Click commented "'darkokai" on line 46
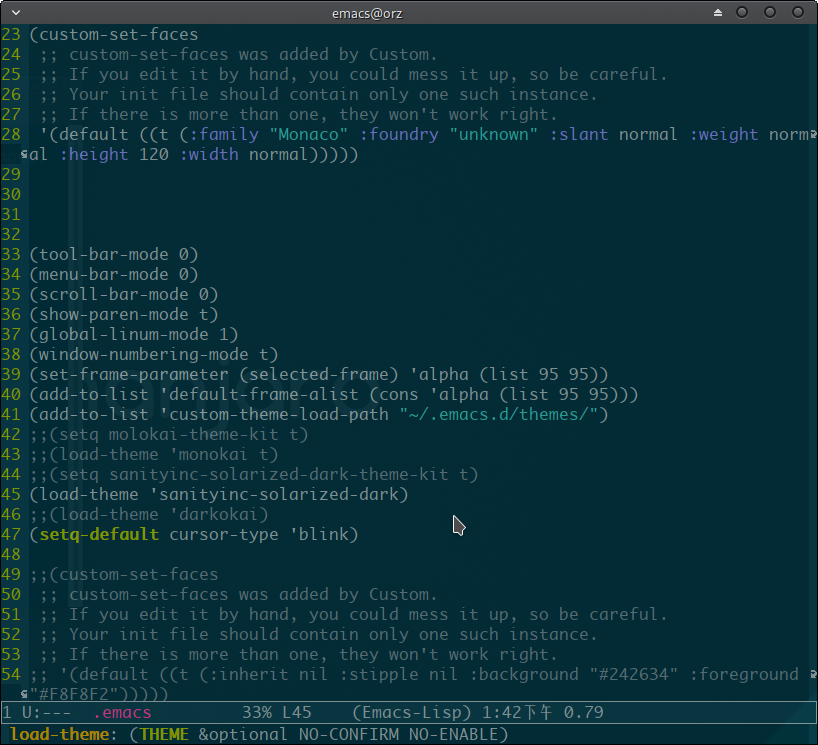 pyautogui.click(x=214, y=514)
